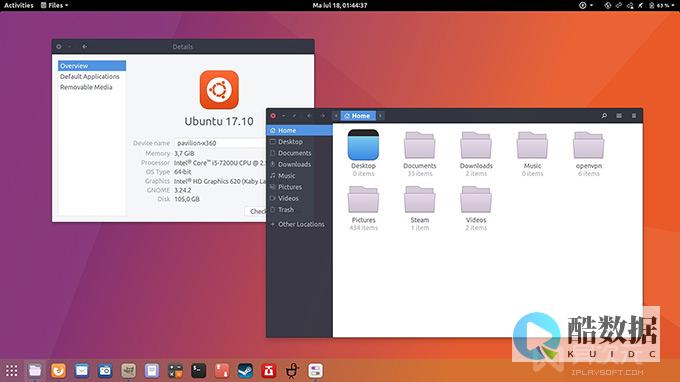Select Desktop in Files sidebar

point(299,142)
